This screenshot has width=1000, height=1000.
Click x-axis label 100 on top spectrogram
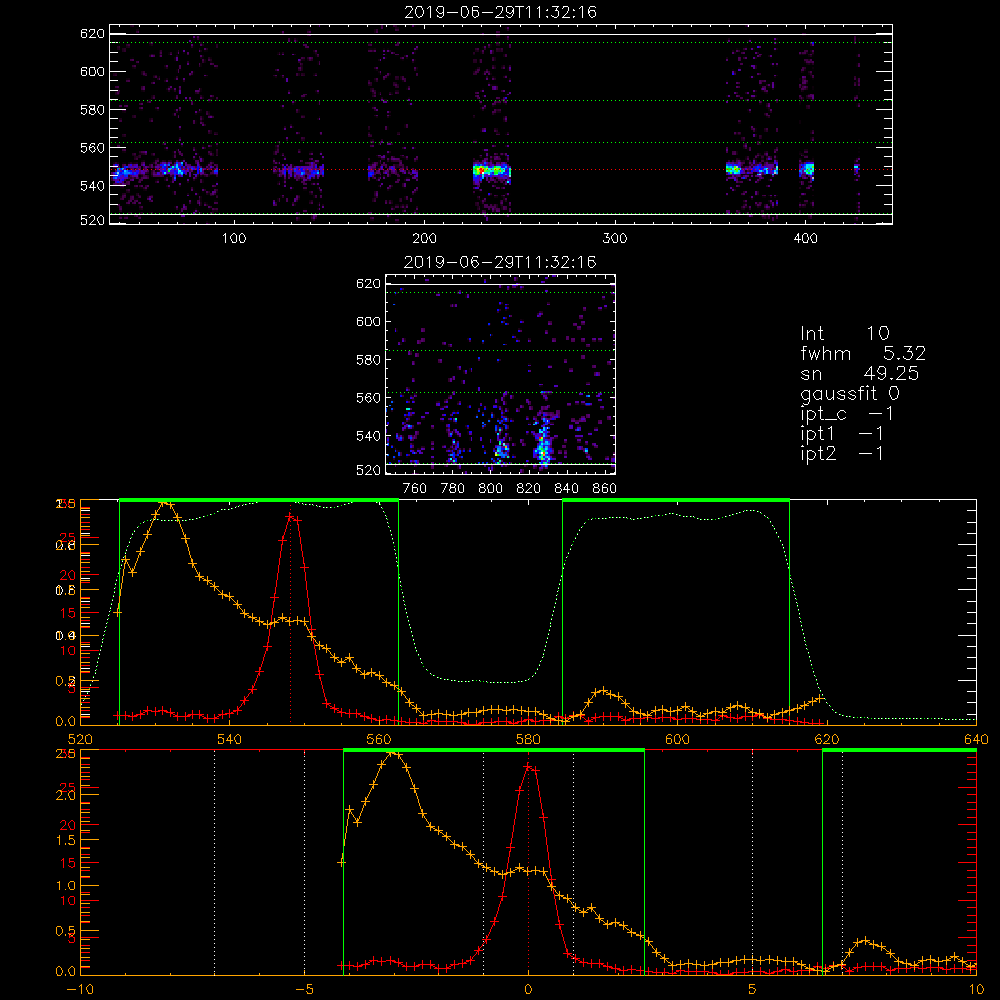pos(234,239)
